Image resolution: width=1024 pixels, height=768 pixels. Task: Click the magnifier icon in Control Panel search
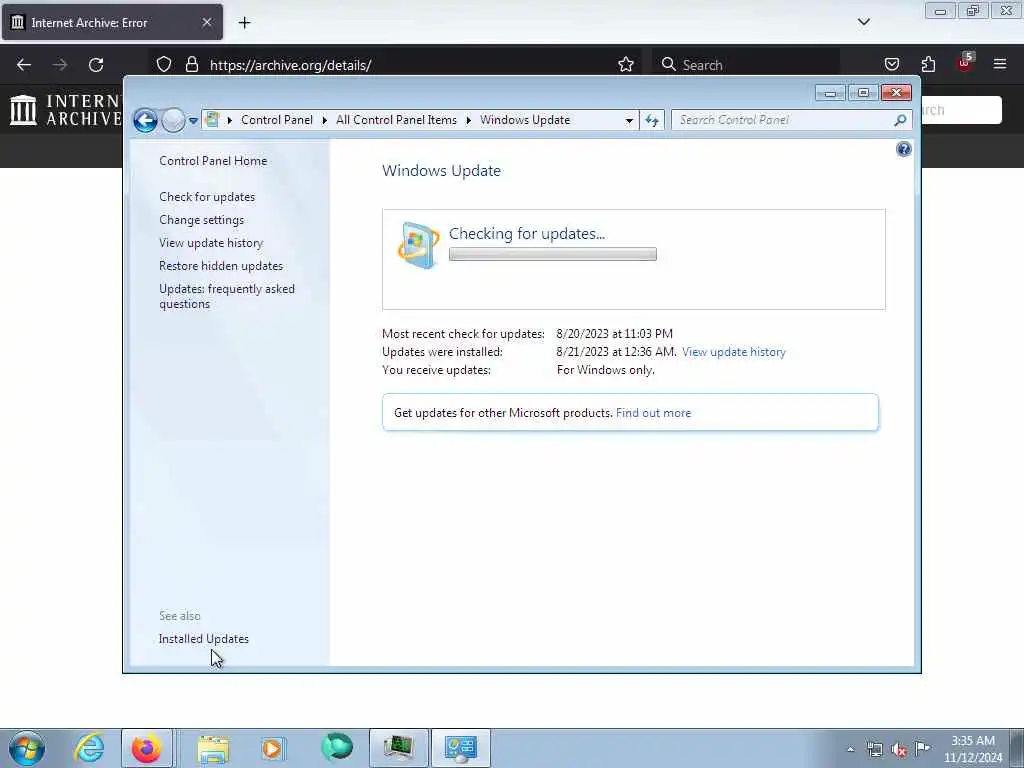tap(901, 120)
